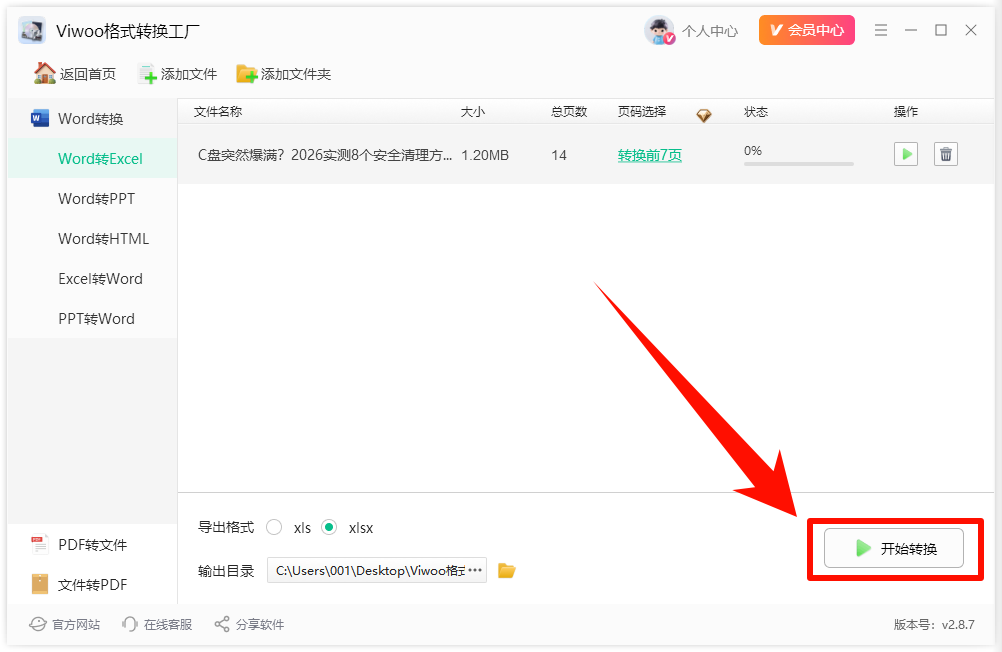Open the user avatar profile icon
The height and width of the screenshot is (652, 1002).
tap(659, 30)
